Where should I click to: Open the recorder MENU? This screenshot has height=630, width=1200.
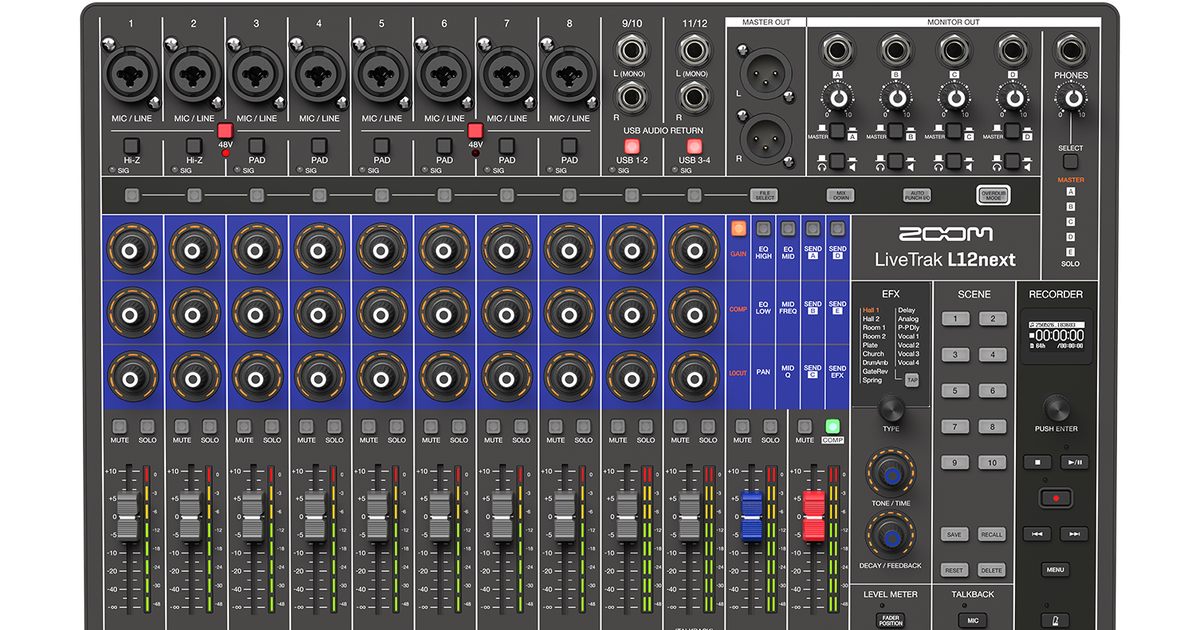[1055, 568]
